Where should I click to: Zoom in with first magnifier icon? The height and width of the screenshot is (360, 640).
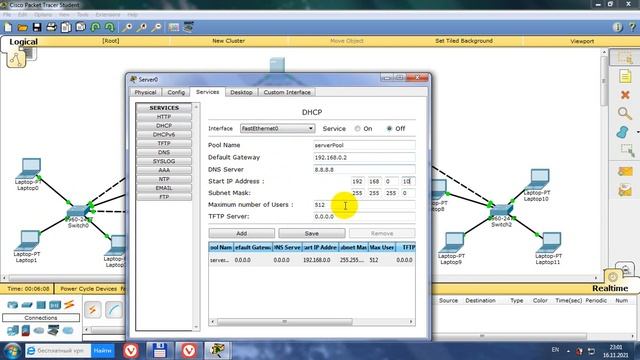coord(127,27)
